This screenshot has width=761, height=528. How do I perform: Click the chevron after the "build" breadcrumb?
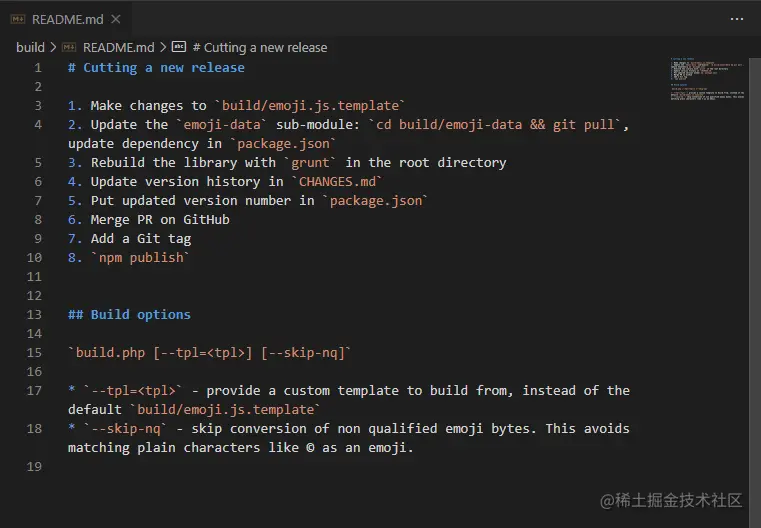click(52, 47)
